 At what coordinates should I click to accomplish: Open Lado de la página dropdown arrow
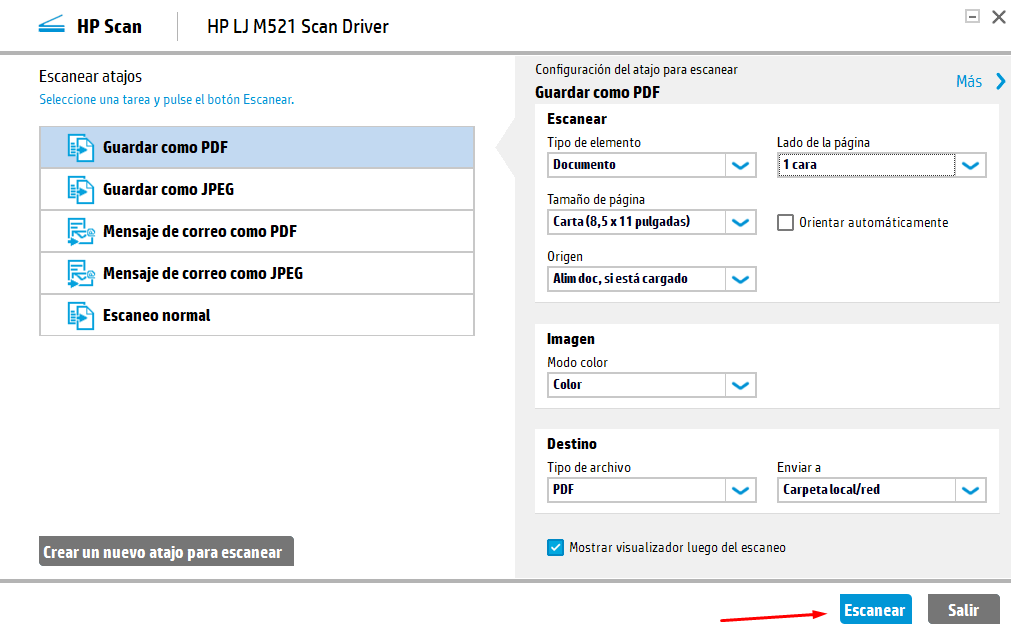point(970,165)
